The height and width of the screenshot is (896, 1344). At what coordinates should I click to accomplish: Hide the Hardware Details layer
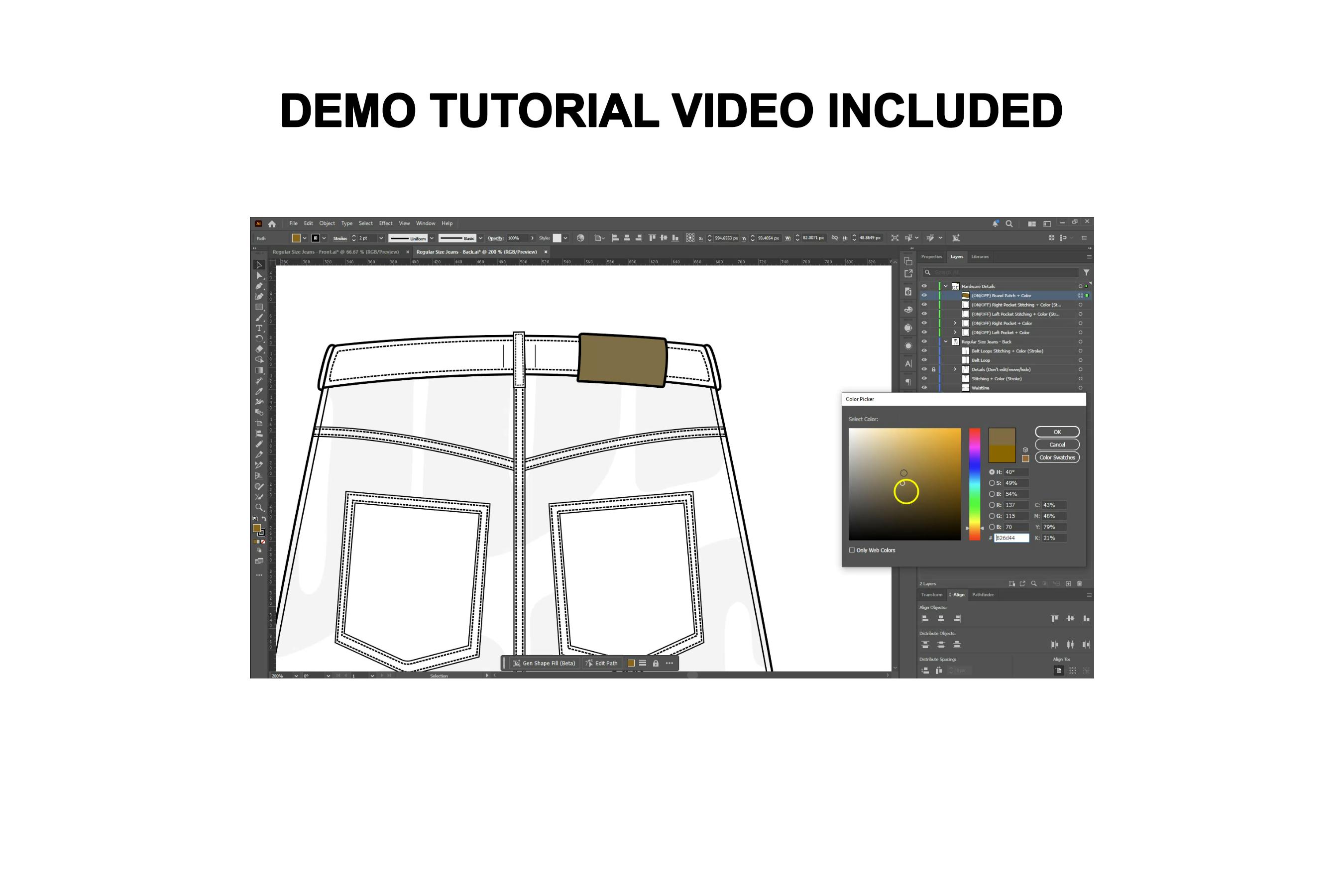pos(924,286)
